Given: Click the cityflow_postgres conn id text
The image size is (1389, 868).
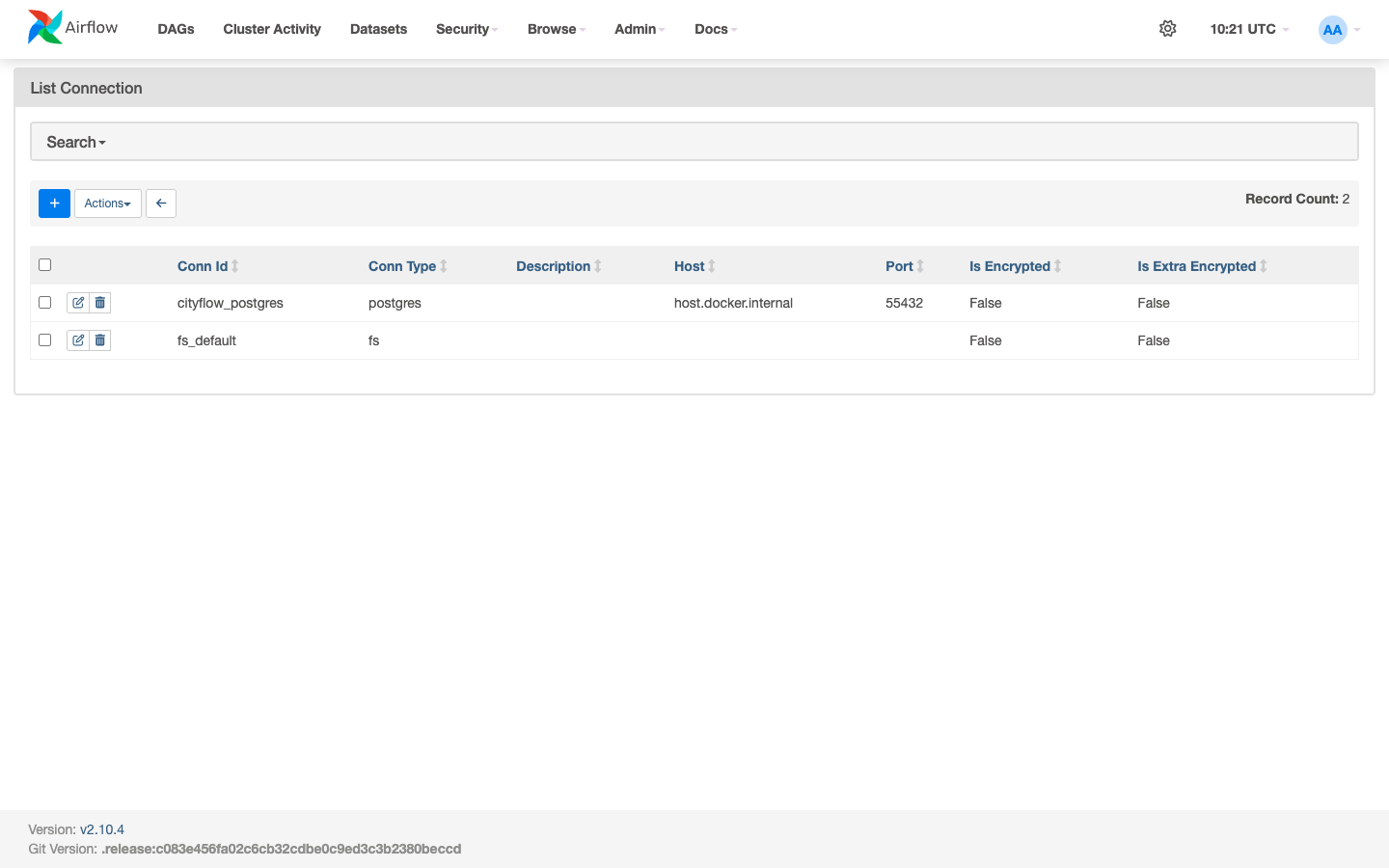Looking at the screenshot, I should tap(231, 303).
